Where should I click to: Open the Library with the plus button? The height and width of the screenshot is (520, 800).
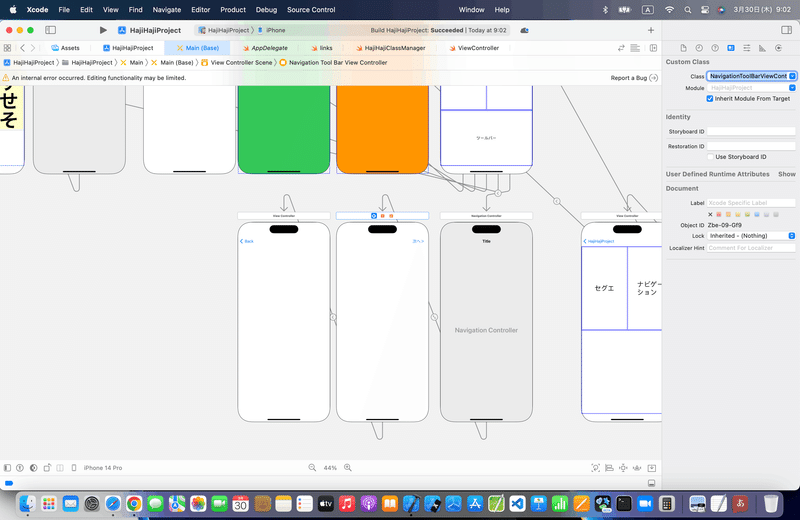[651, 30]
